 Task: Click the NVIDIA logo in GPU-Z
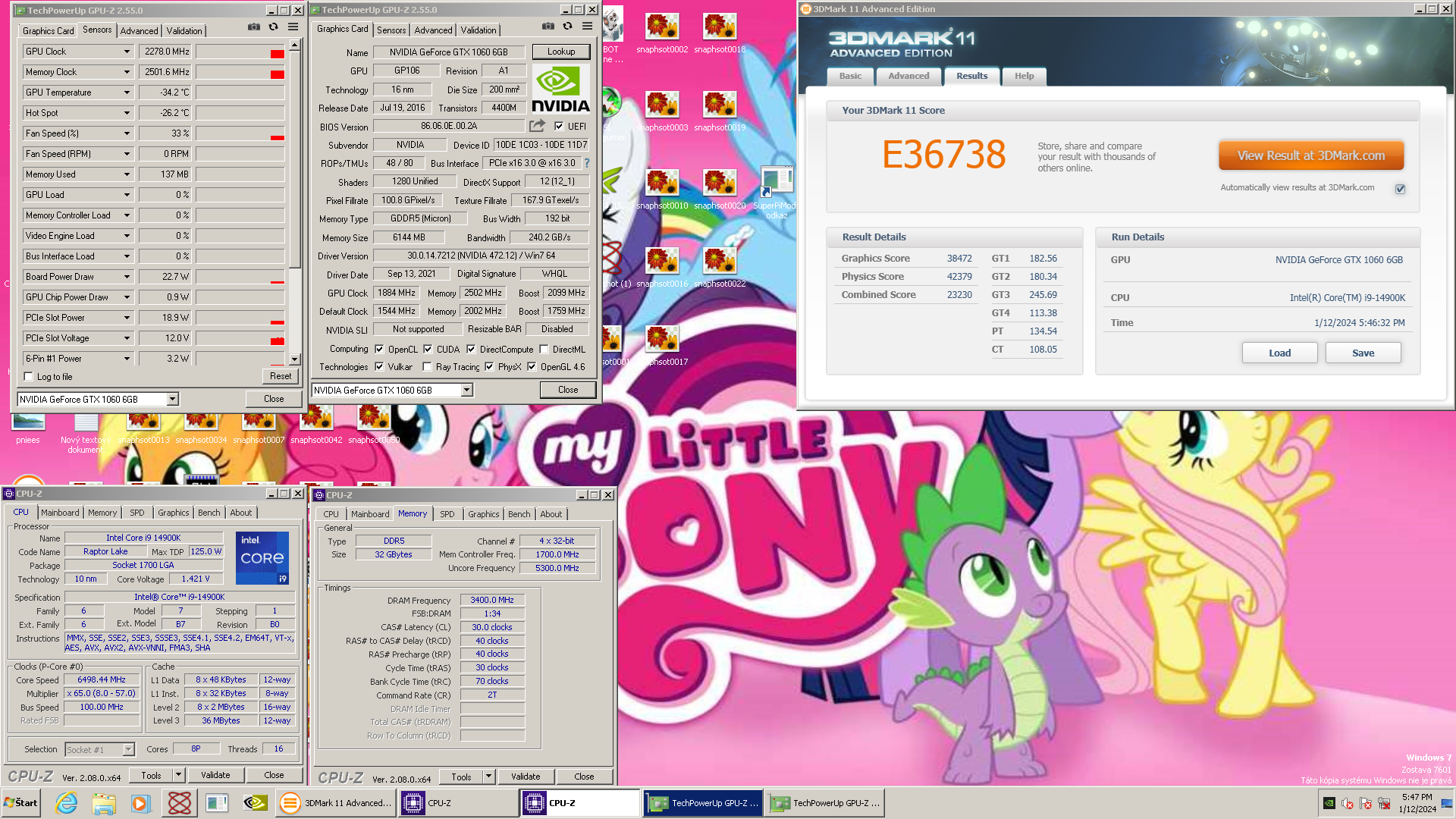(x=560, y=89)
